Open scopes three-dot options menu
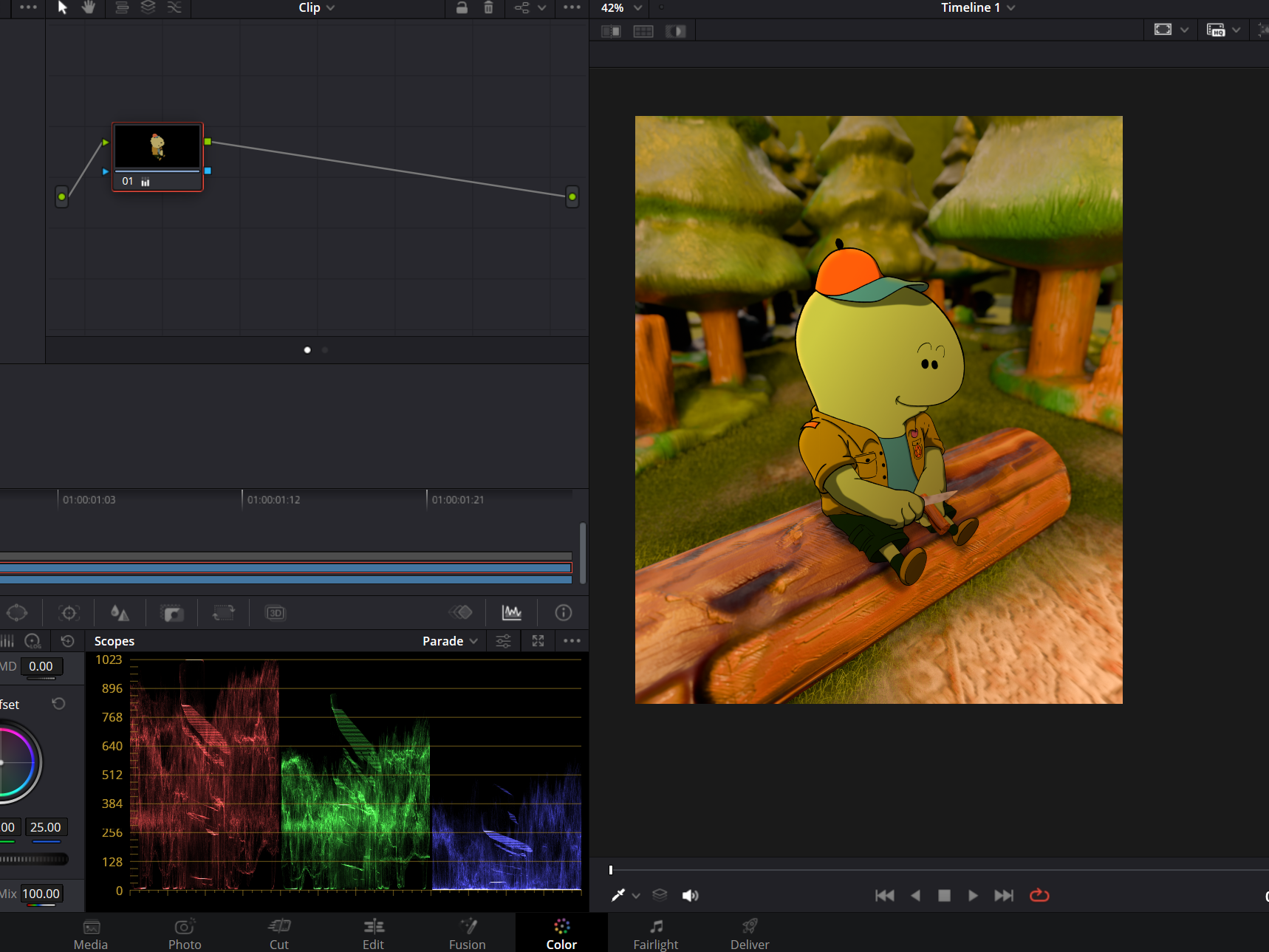This screenshot has width=1269, height=952. (x=572, y=641)
